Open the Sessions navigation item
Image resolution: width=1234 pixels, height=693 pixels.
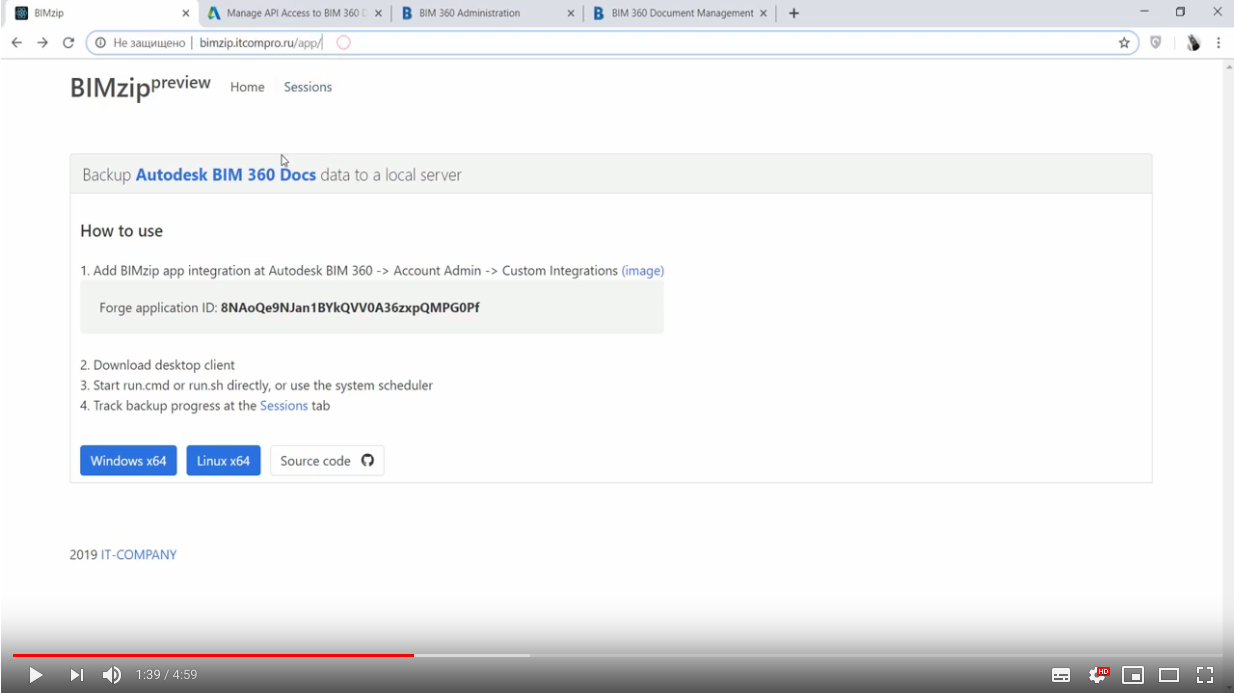tap(307, 87)
